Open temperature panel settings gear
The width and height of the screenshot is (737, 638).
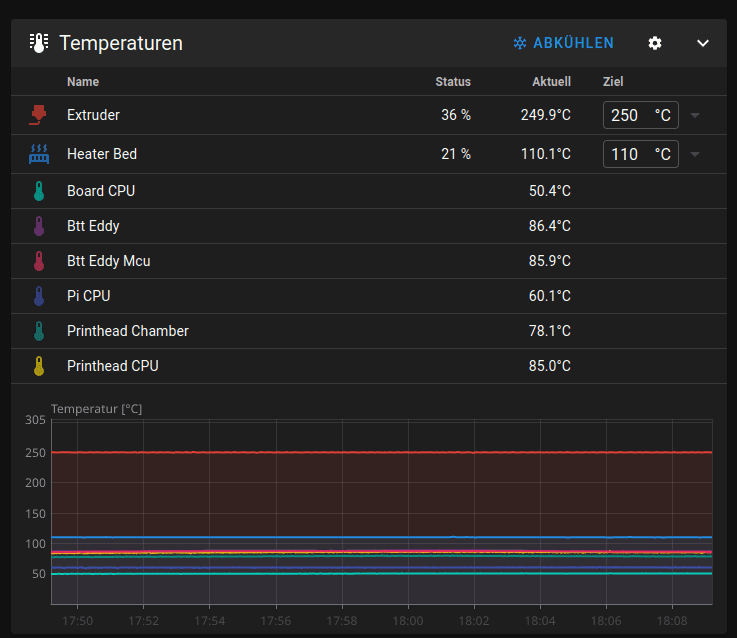click(x=655, y=43)
